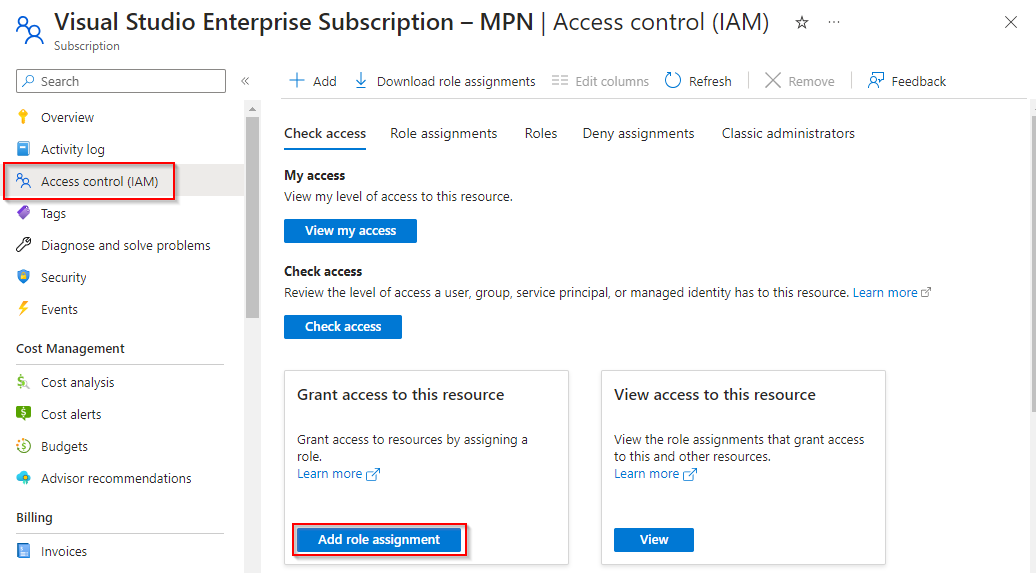Click the Security shield icon
This screenshot has width=1036, height=573.
(x=23, y=276)
